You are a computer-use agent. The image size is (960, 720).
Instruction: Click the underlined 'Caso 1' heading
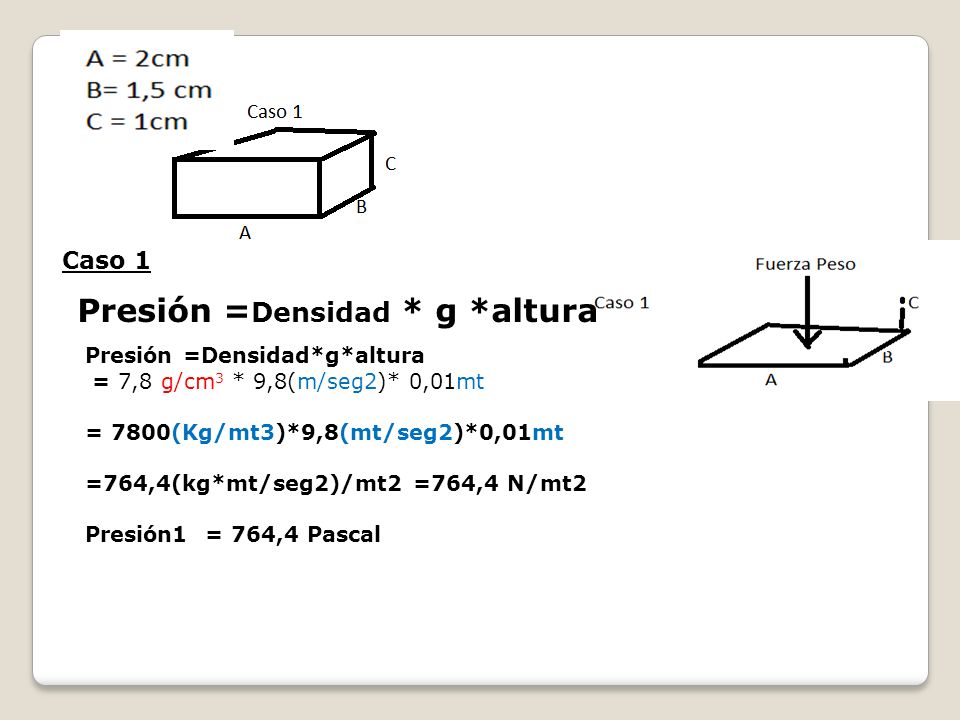click(x=106, y=261)
